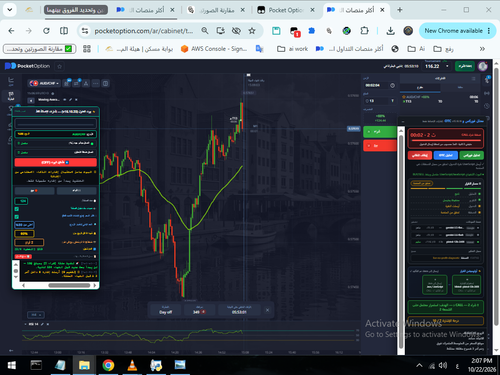Open the ai work bookmarks folder
The image size is (500, 375).
[293, 49]
